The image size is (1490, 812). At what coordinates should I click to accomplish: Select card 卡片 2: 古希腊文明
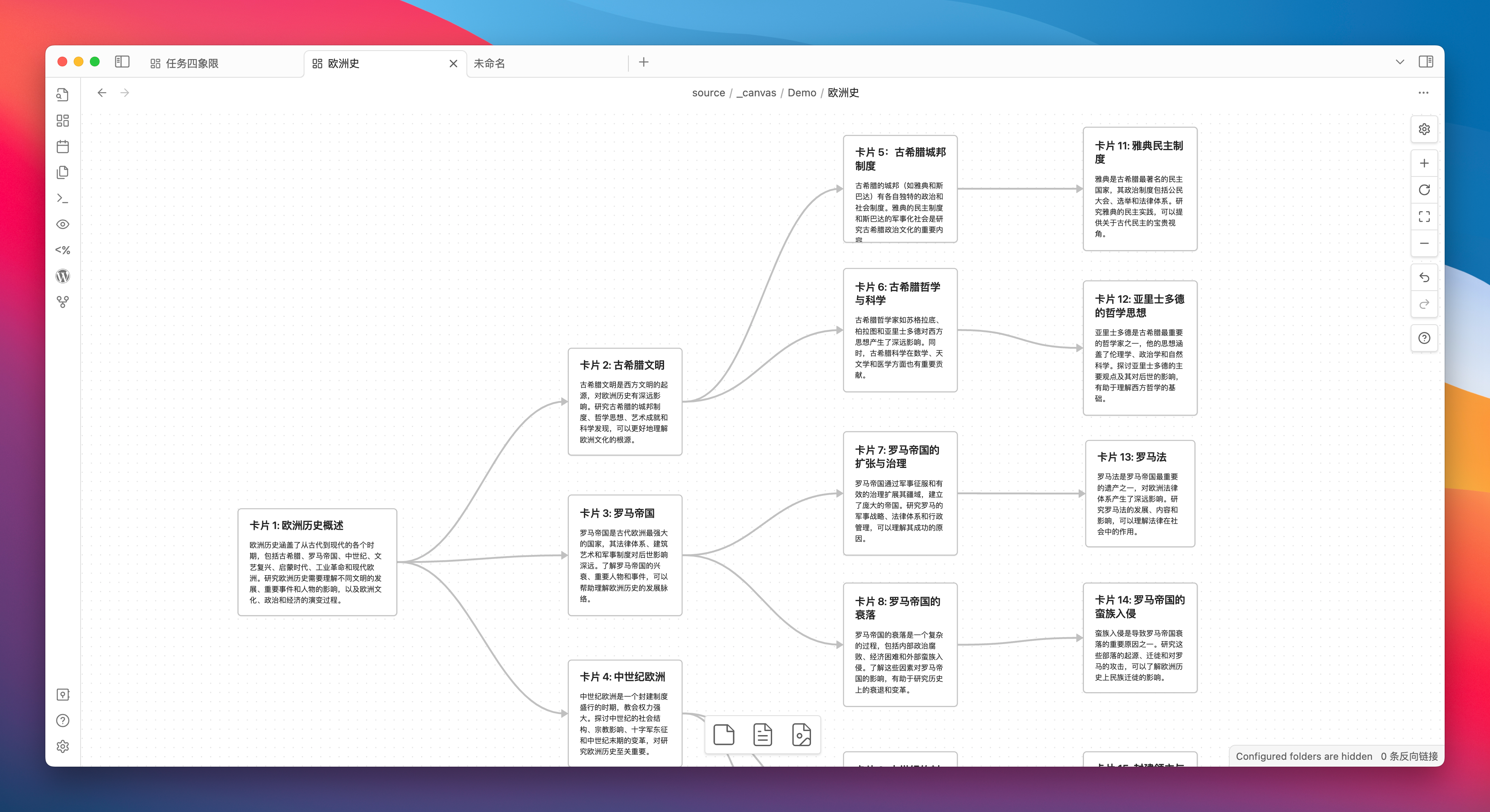tap(625, 402)
